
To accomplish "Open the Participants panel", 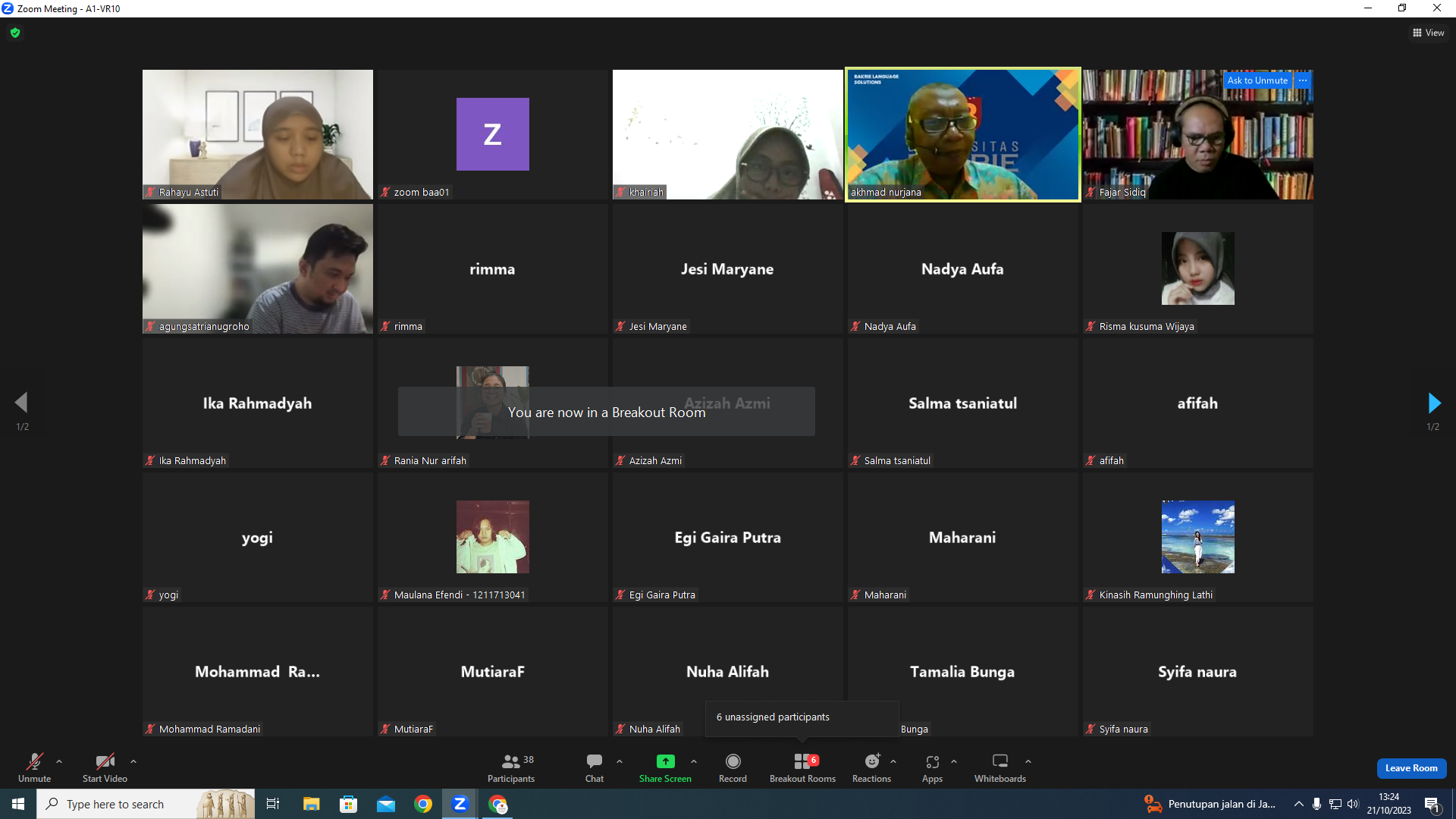I will pos(511,767).
